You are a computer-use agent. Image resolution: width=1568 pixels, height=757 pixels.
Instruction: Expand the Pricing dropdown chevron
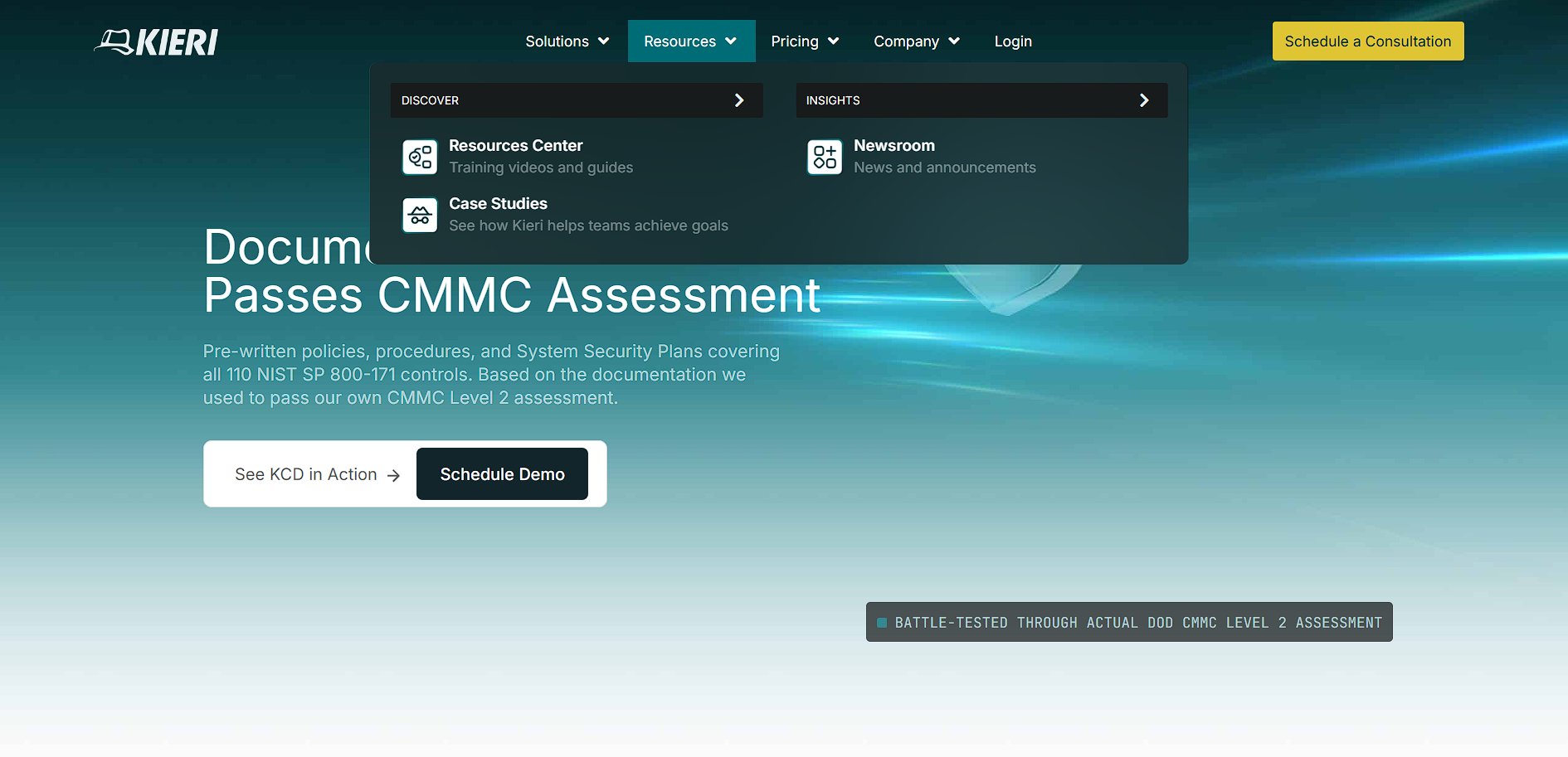coord(834,41)
